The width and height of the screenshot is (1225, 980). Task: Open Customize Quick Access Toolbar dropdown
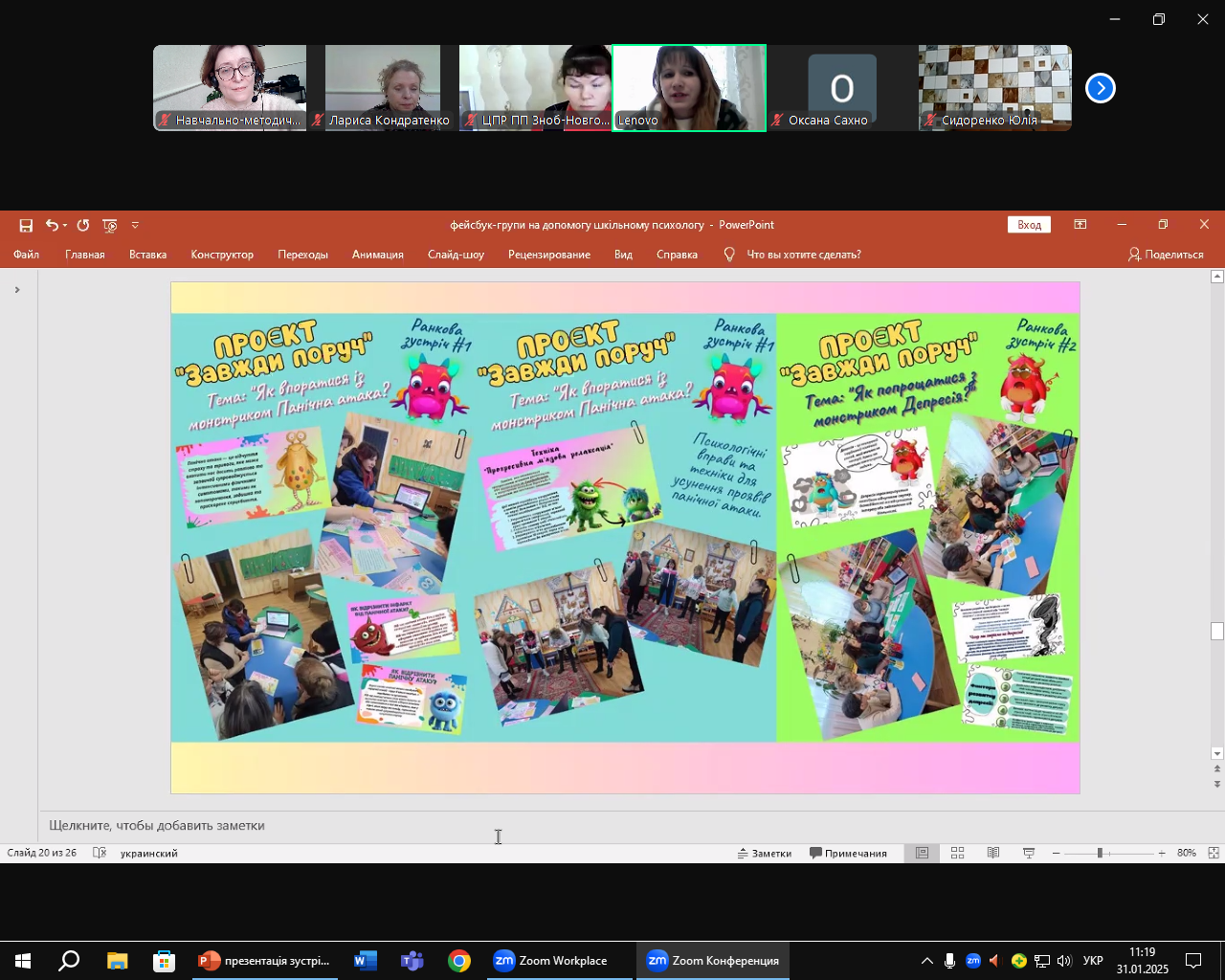click(135, 226)
